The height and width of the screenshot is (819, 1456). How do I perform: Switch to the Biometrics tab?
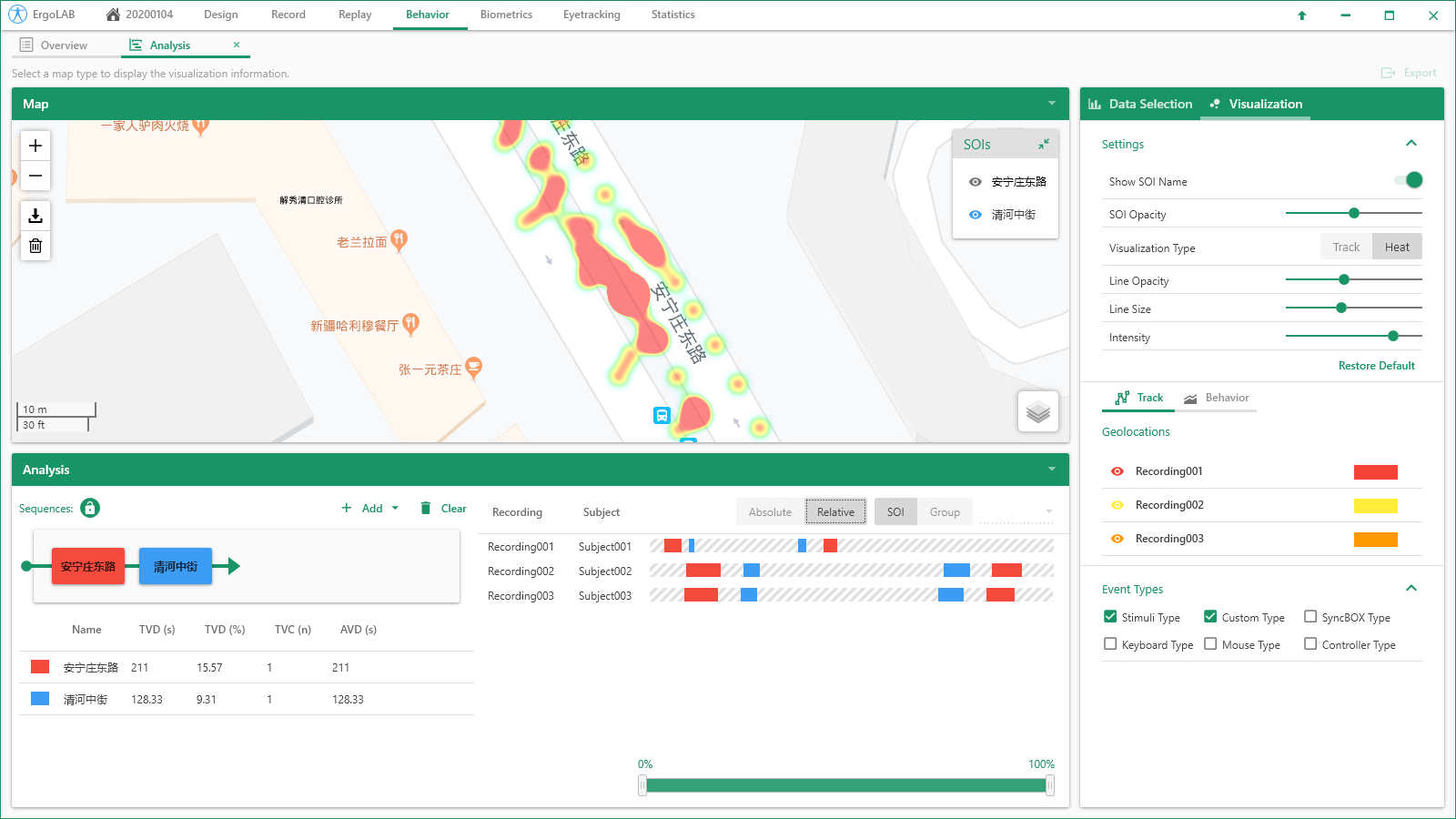pyautogui.click(x=506, y=15)
